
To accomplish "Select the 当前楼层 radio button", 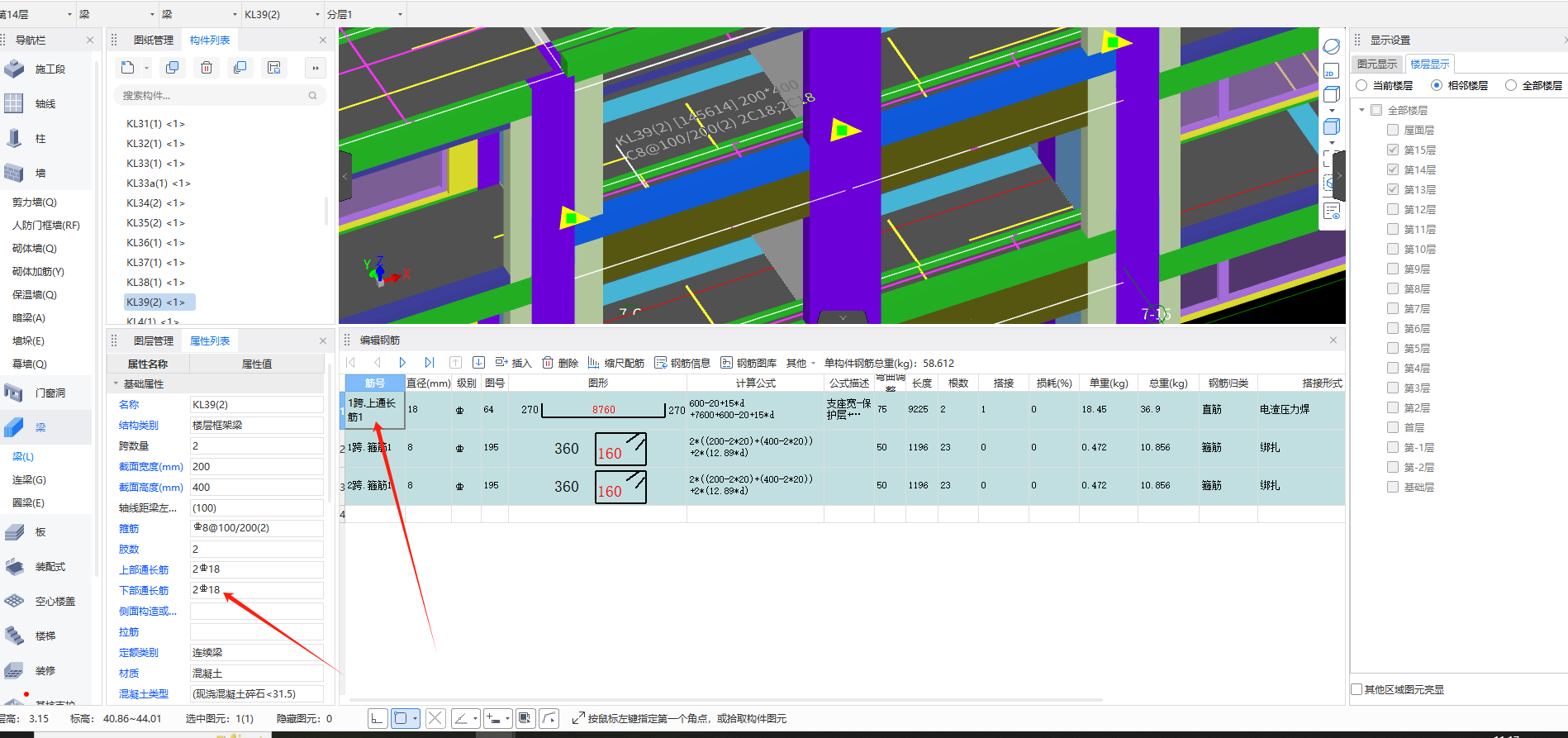I will click(x=1361, y=85).
